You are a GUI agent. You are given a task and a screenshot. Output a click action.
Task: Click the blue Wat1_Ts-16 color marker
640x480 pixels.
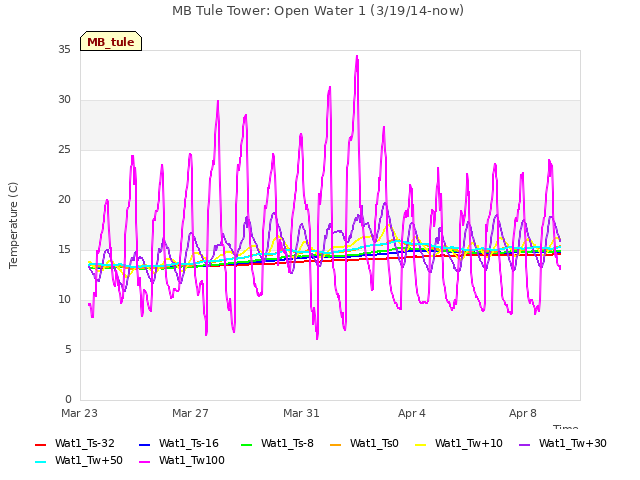point(144,445)
